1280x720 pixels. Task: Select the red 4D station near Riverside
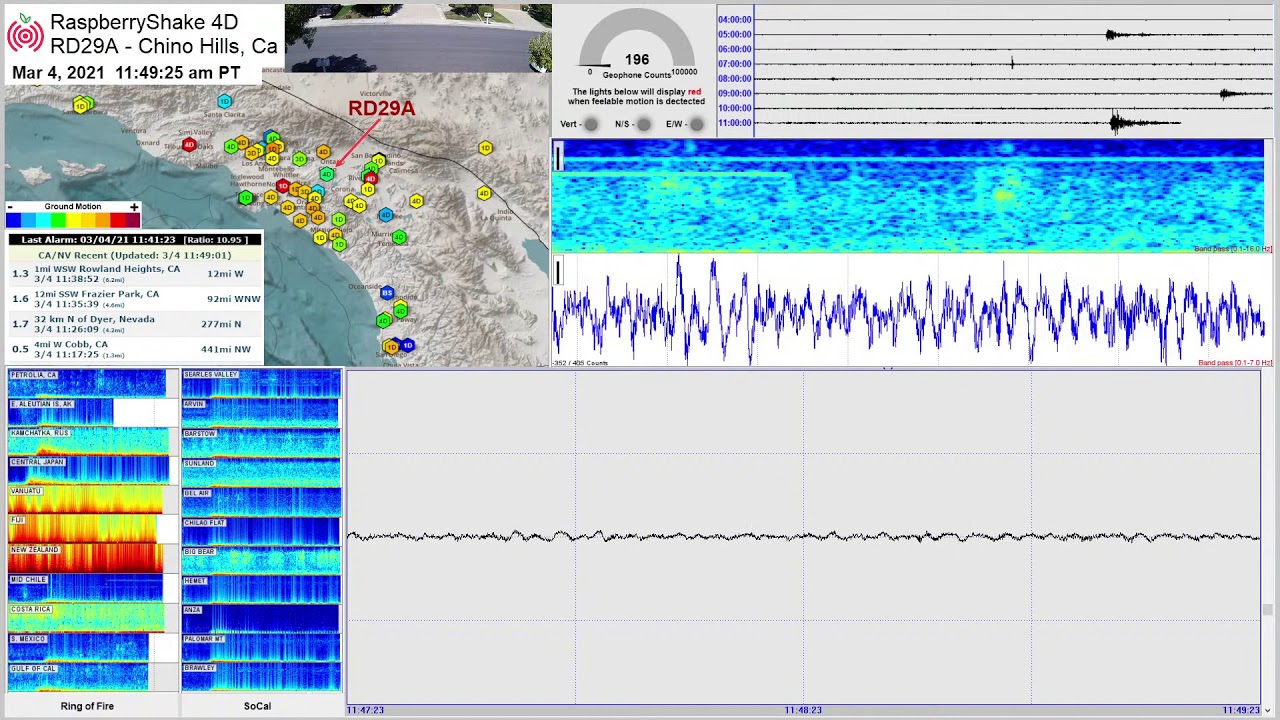(370, 178)
